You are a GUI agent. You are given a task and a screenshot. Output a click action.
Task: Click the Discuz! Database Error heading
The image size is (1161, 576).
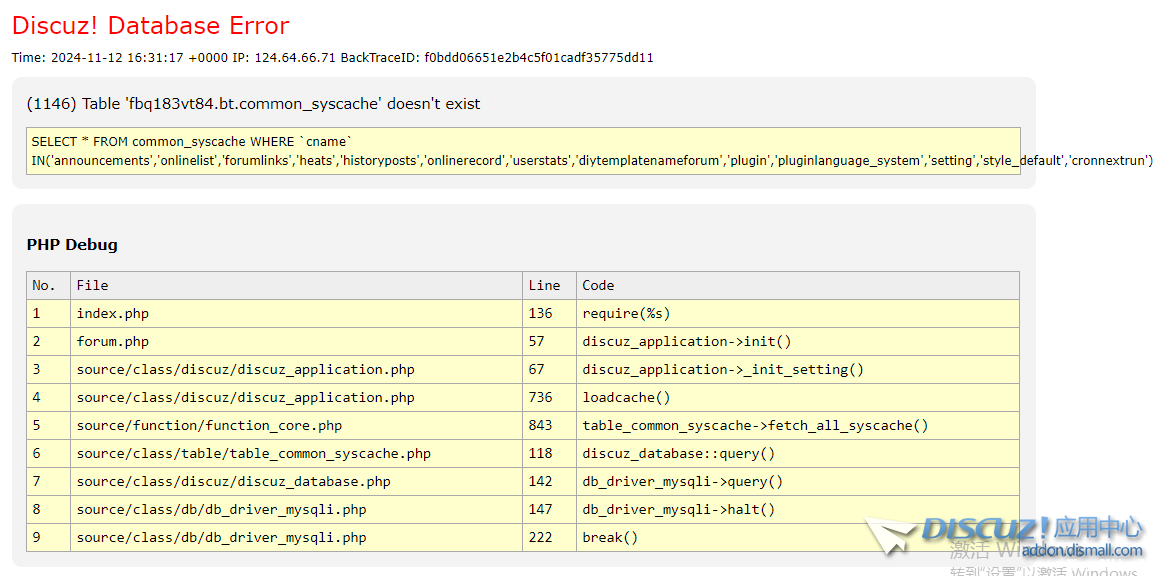click(x=150, y=25)
